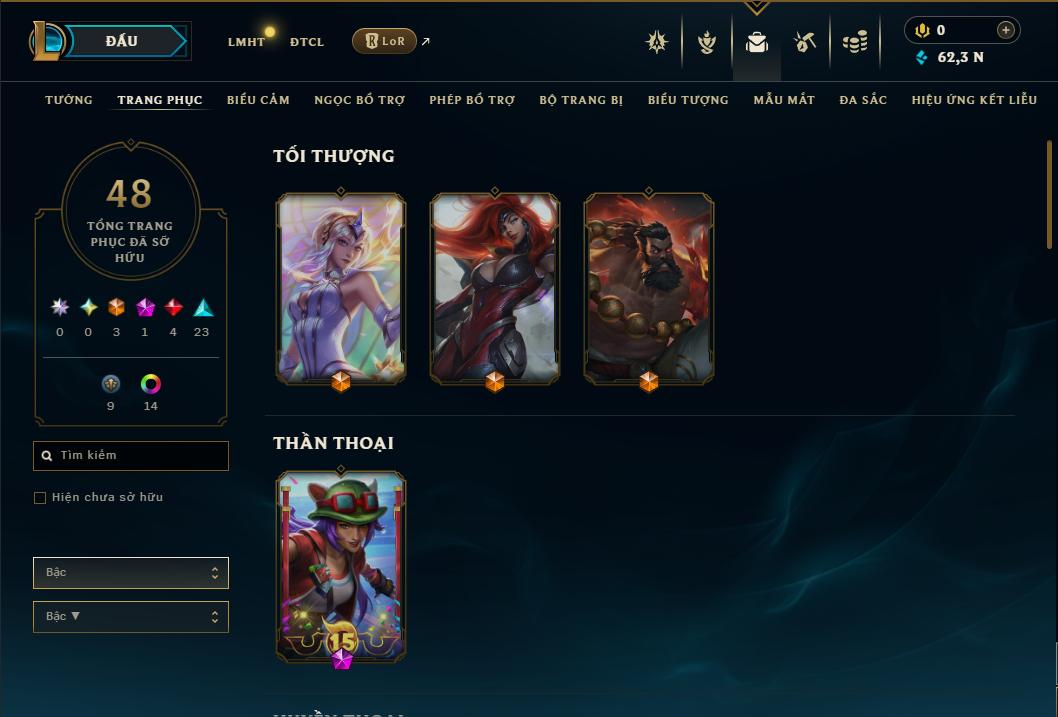This screenshot has height=717, width=1058.
Task: Open the first Bậc sort dropdown
Action: (131, 573)
